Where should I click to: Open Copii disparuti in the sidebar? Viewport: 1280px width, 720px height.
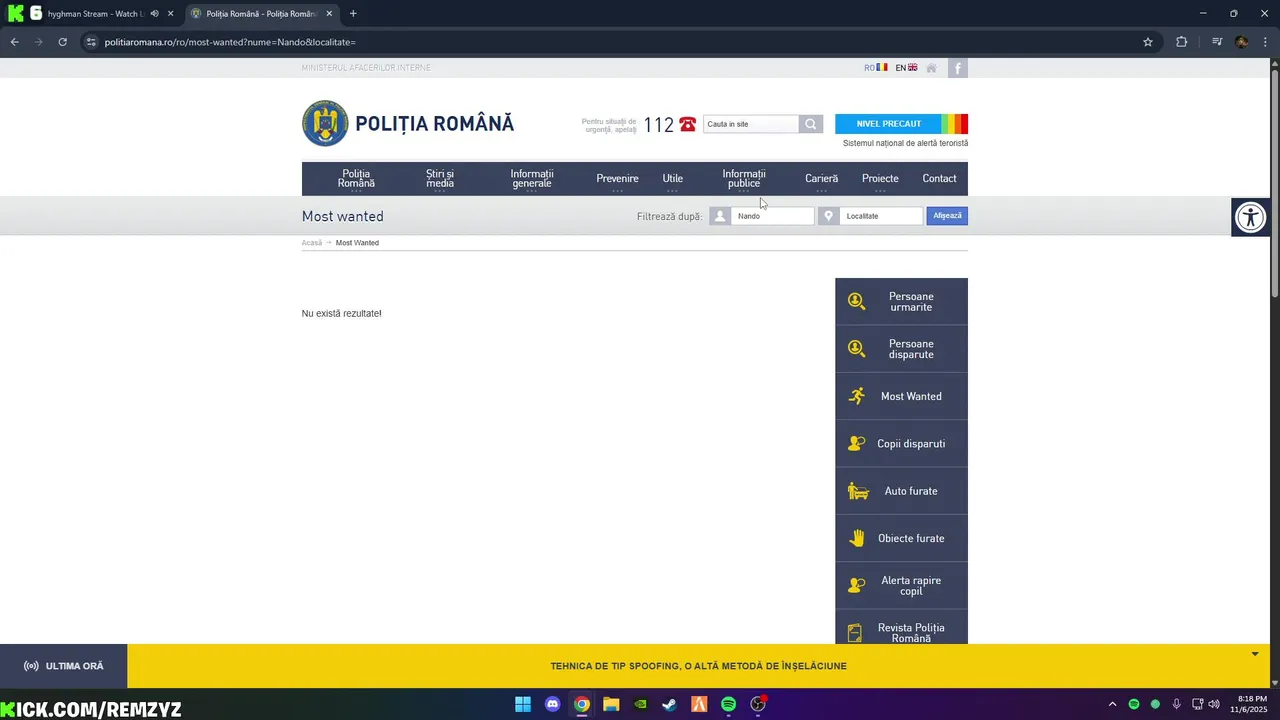(901, 444)
